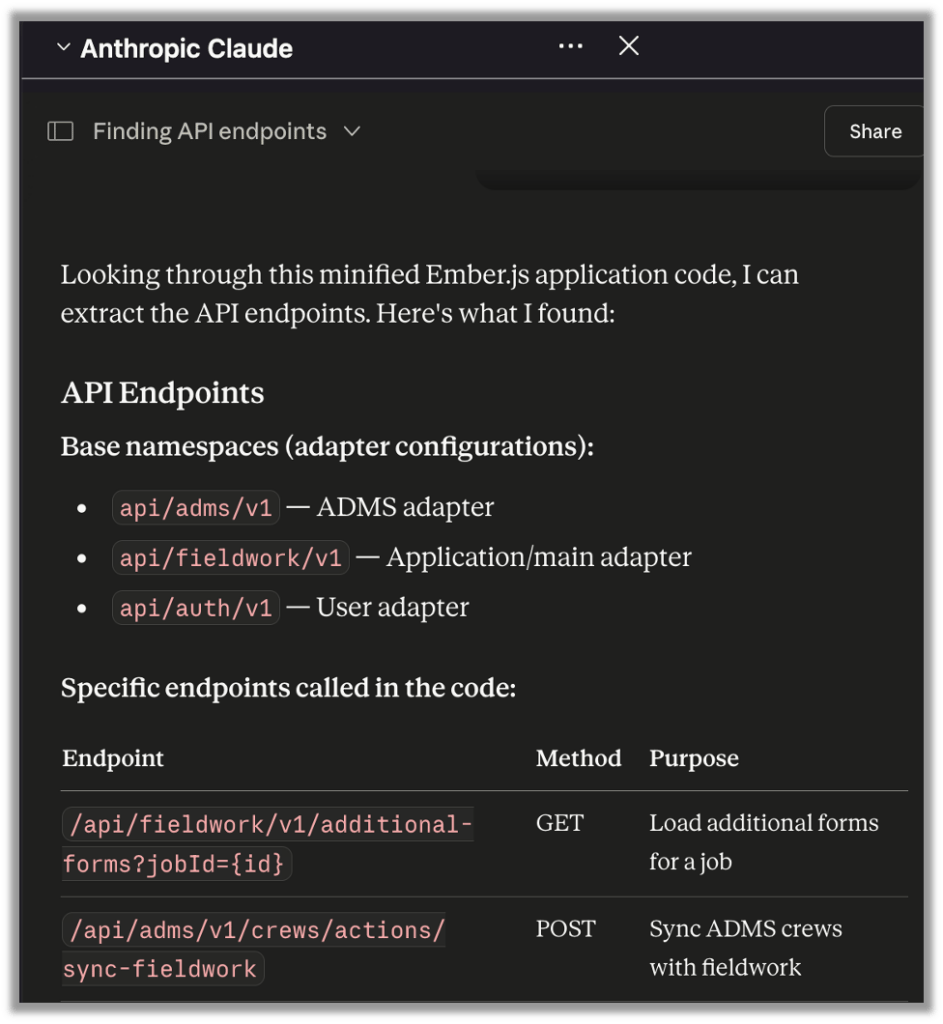Select the additional-forms?jobId endpoint cell
Screen dimensions: 943x1024
coord(268,844)
